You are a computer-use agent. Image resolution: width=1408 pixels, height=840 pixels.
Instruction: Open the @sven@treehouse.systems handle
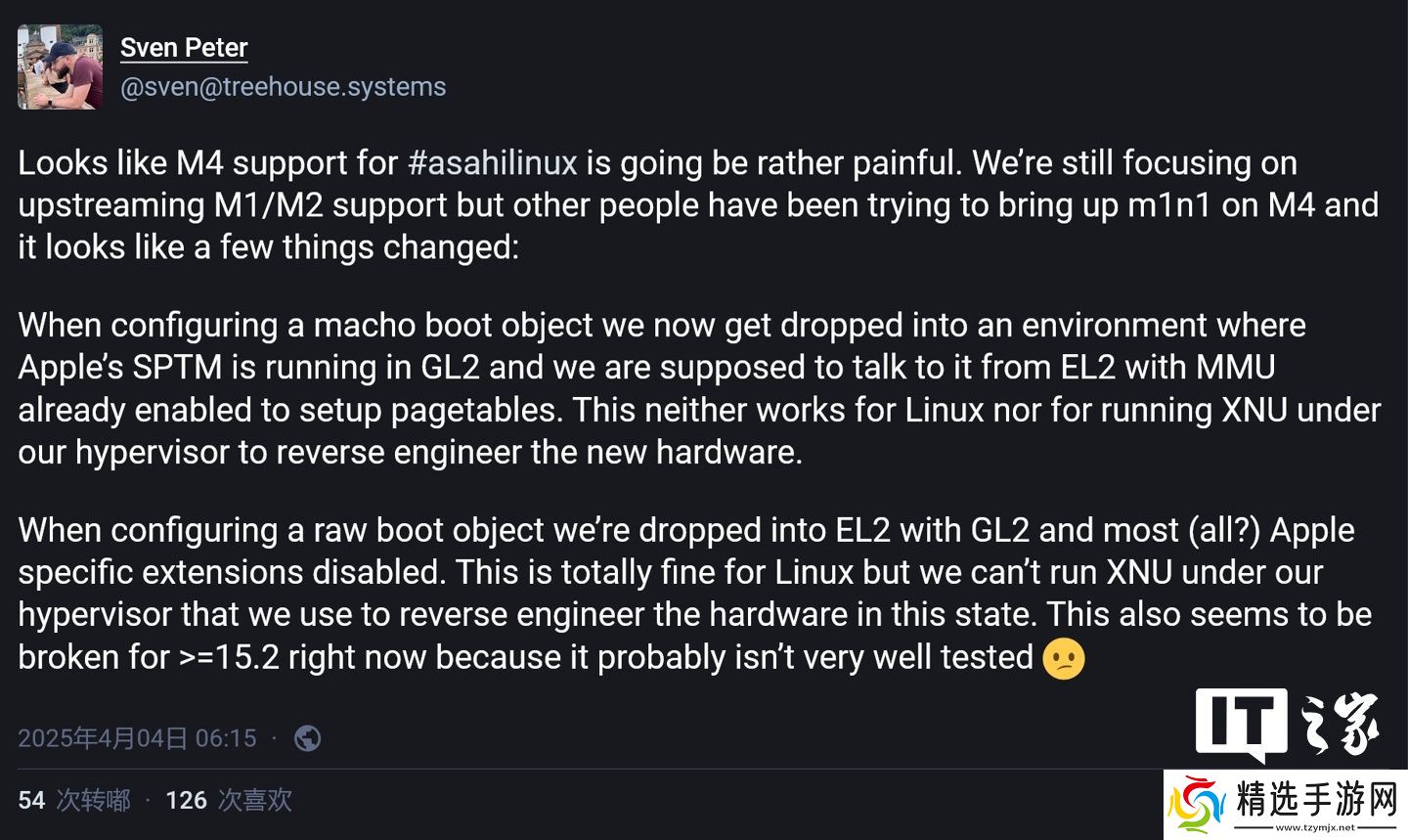283,86
